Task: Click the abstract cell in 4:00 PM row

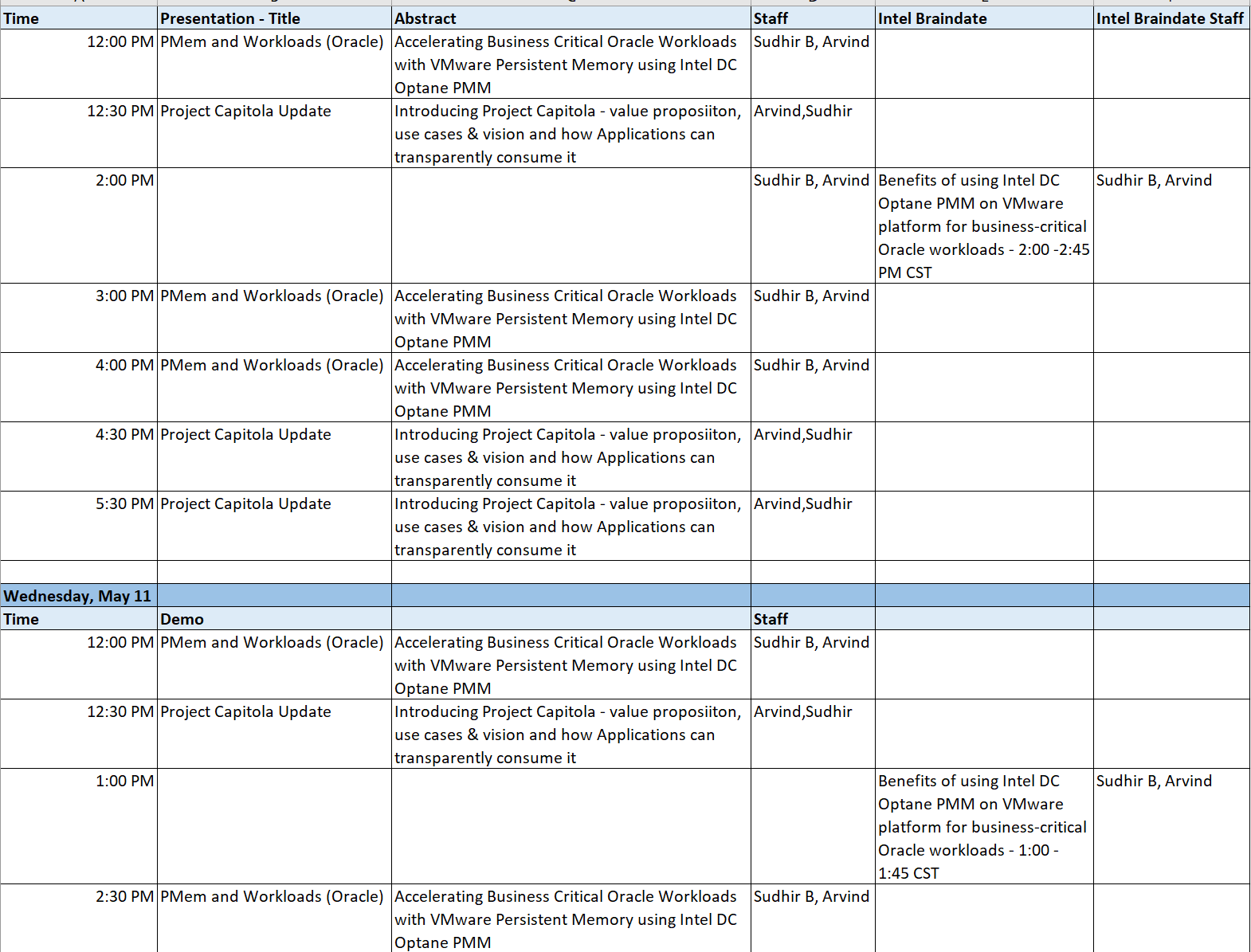Action: click(571, 387)
